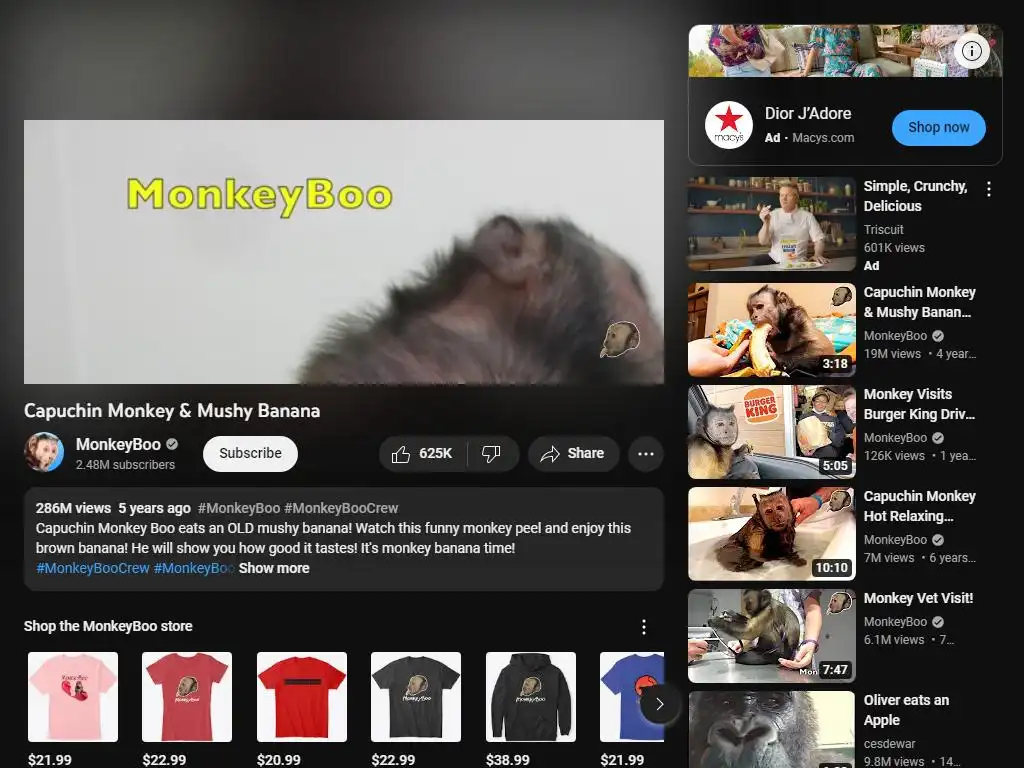Click the 601K views text on Triscuit ad
The image size is (1024, 768).
point(894,248)
